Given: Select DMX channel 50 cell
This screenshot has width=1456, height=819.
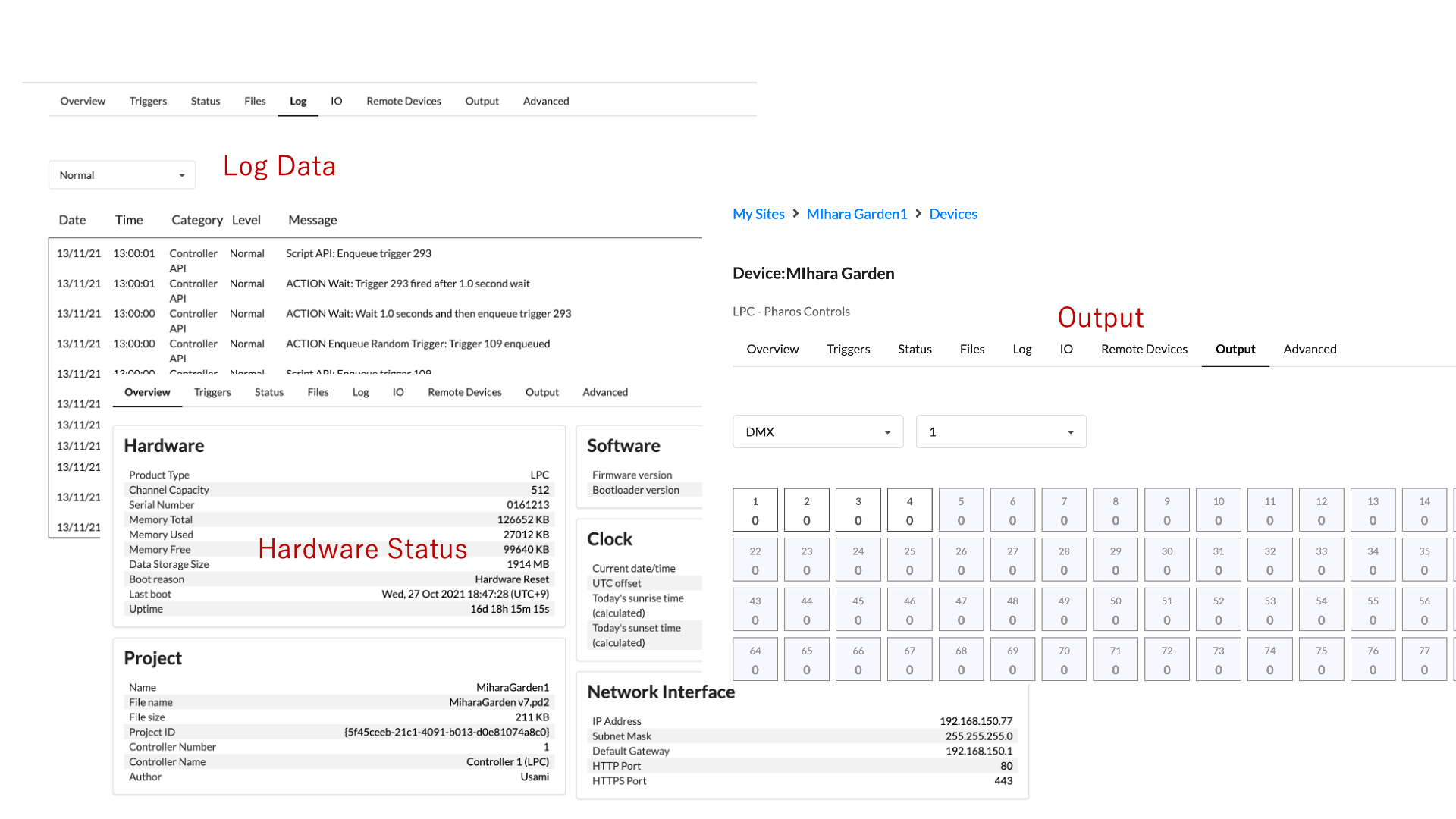Looking at the screenshot, I should pos(1116,610).
